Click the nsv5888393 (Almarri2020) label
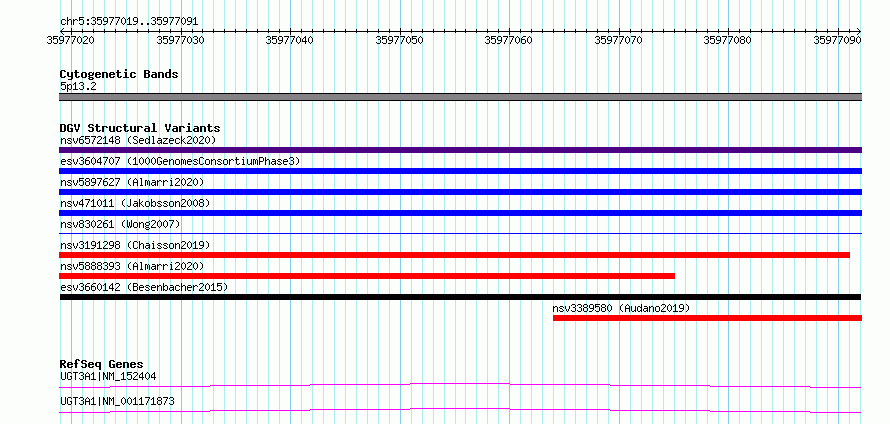The height and width of the screenshot is (424, 890). [x=132, y=266]
